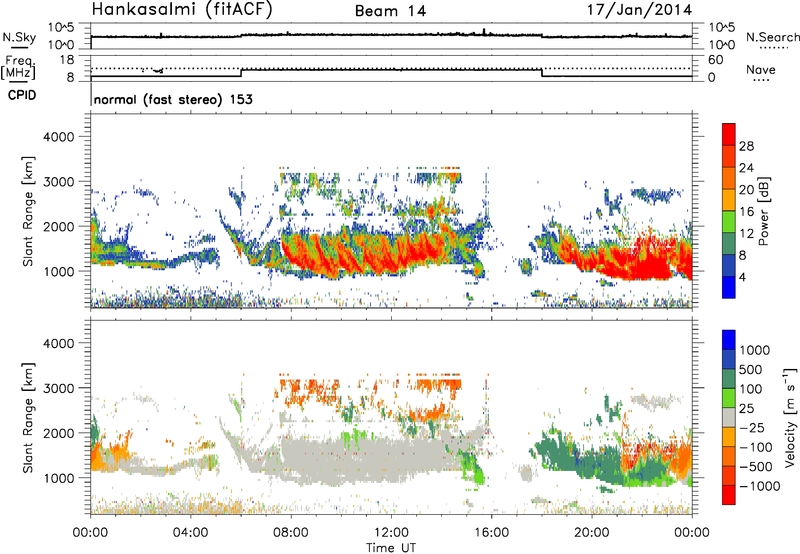Image resolution: width=800 pixels, height=554 pixels.
Task: Click the blue top of Velocity colorbar
Action: 729,340
